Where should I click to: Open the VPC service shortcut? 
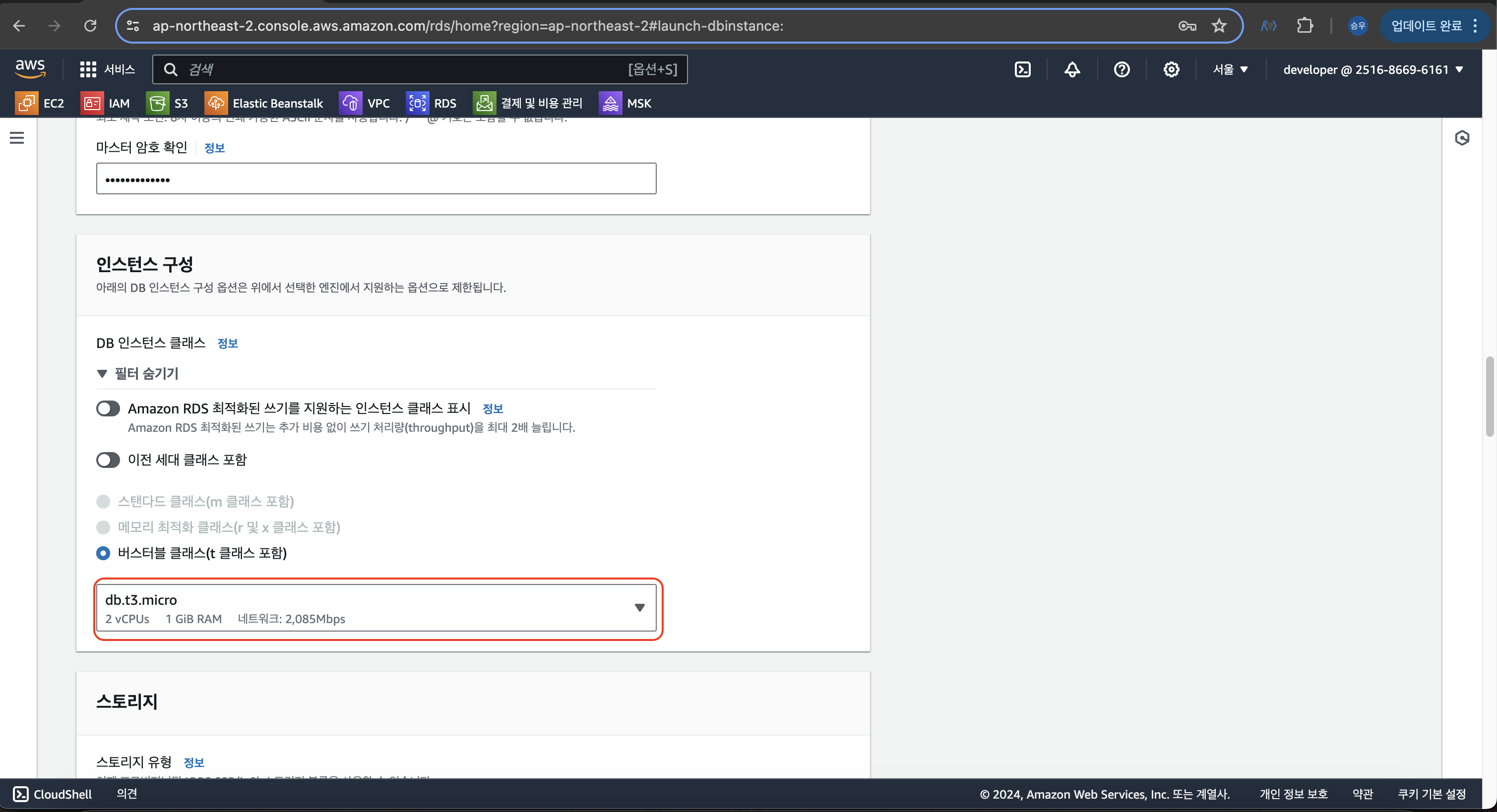pyautogui.click(x=365, y=104)
